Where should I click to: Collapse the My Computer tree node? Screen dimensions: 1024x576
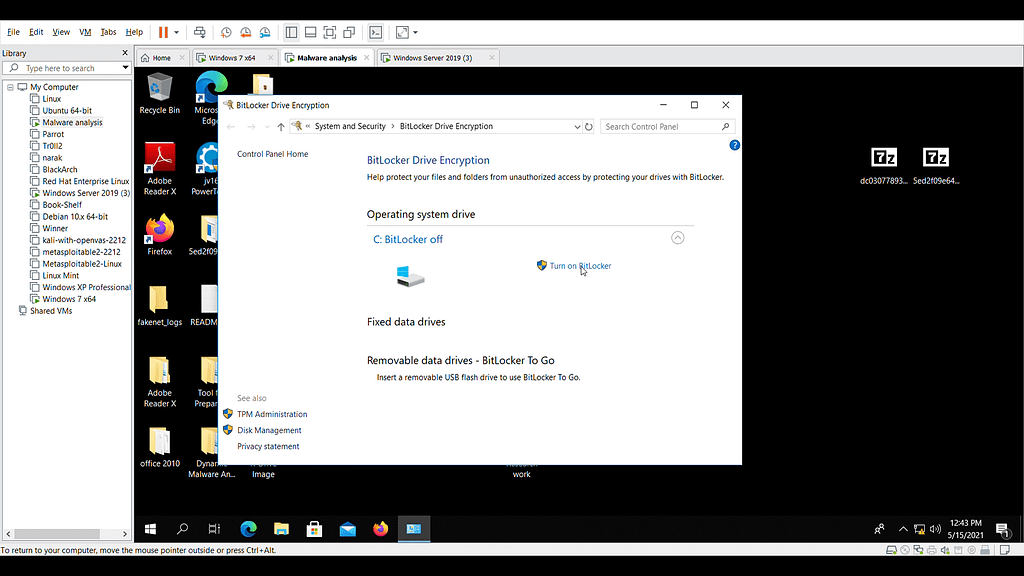tap(10, 87)
